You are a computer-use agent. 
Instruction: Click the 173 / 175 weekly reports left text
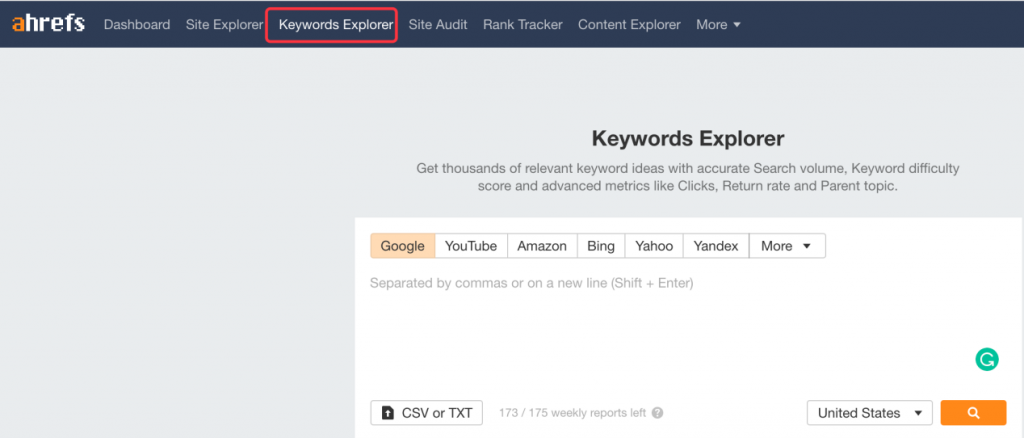click(x=572, y=413)
